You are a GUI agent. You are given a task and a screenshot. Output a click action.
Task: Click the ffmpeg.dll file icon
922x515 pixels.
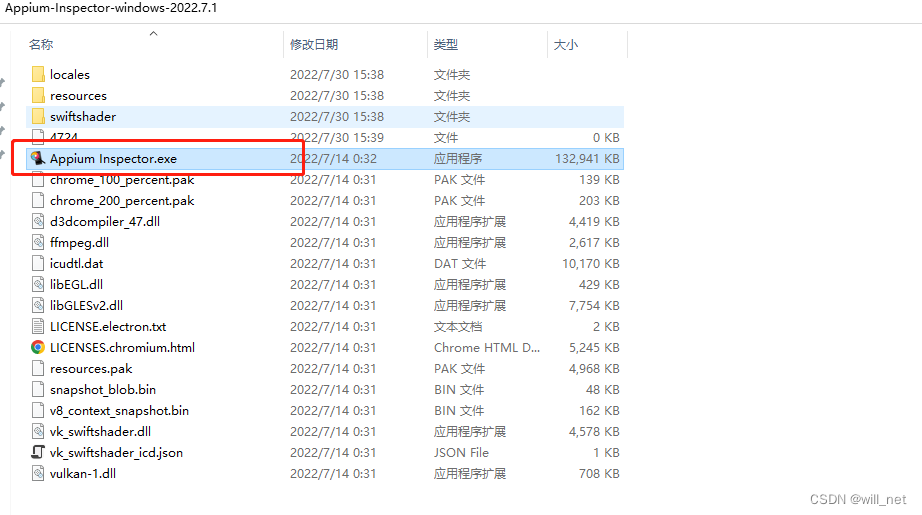click(38, 242)
